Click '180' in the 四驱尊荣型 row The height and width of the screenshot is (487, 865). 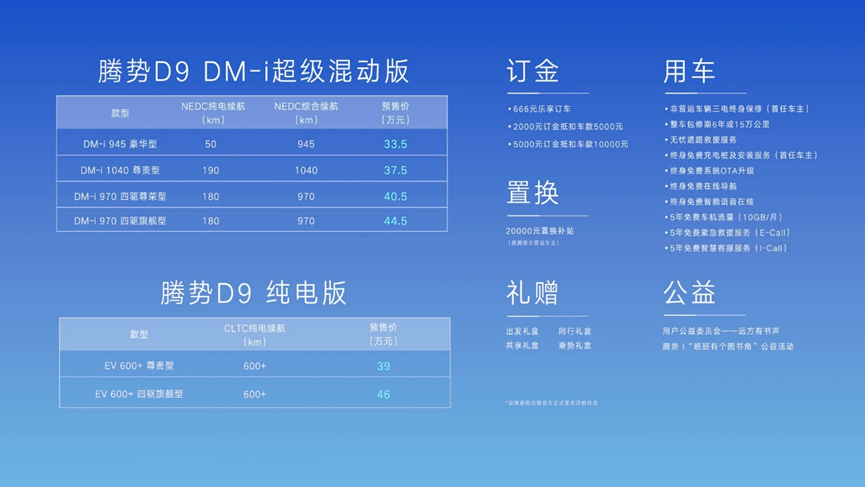tap(211, 196)
